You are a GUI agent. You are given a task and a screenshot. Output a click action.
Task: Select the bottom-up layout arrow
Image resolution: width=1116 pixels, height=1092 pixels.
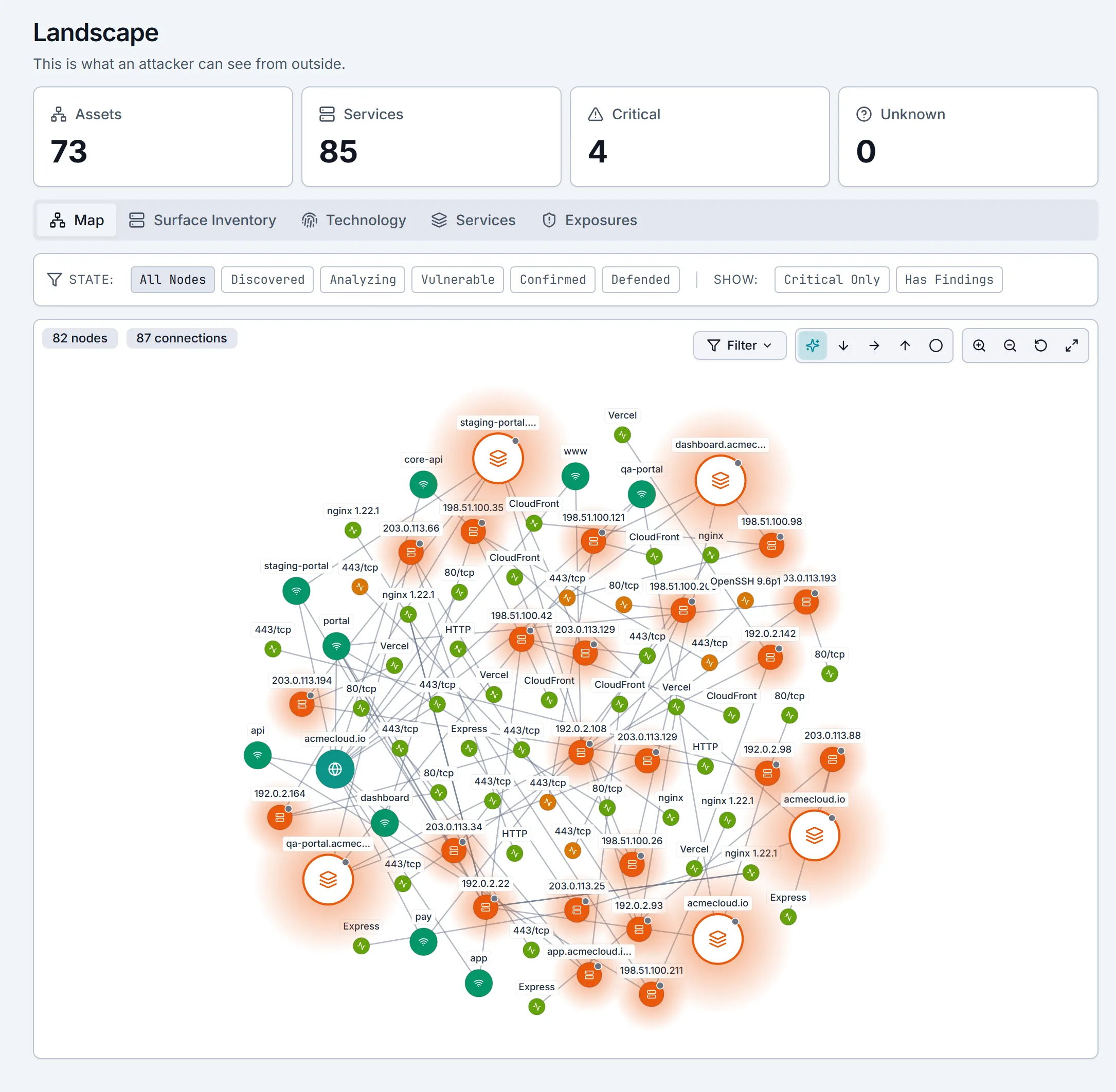coord(905,345)
